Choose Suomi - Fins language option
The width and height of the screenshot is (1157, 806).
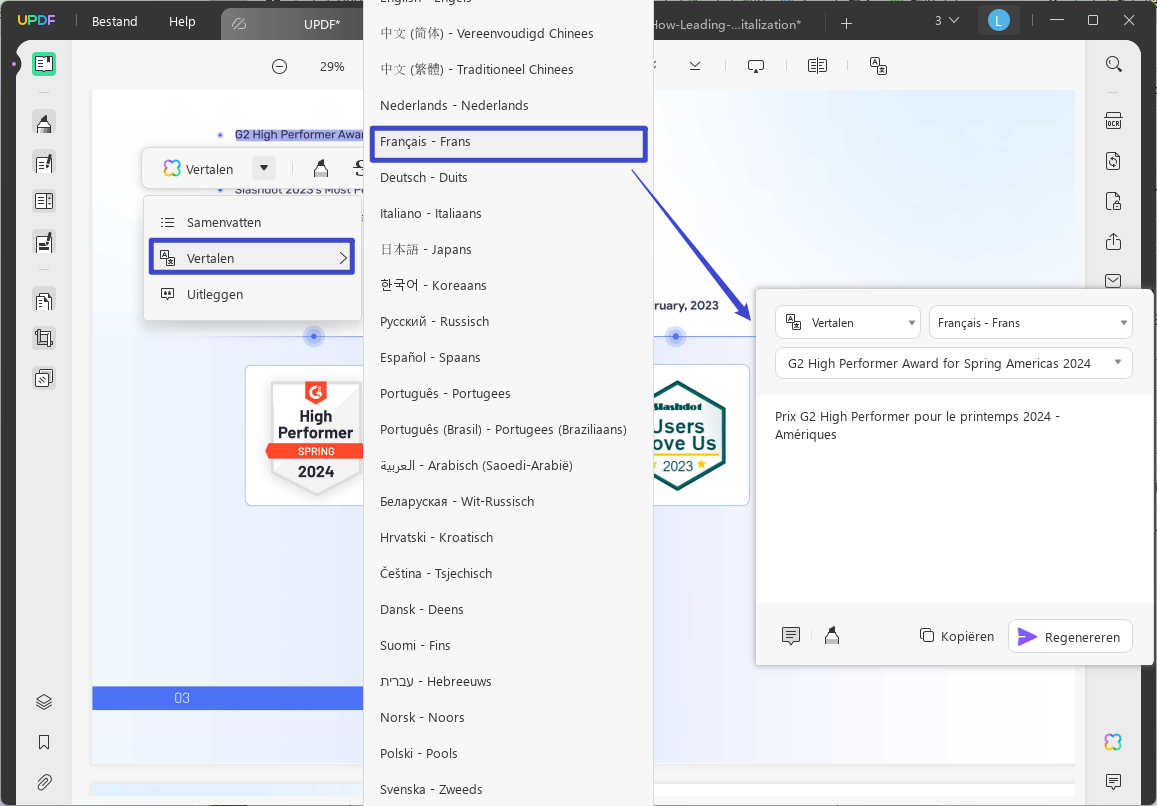(x=508, y=645)
